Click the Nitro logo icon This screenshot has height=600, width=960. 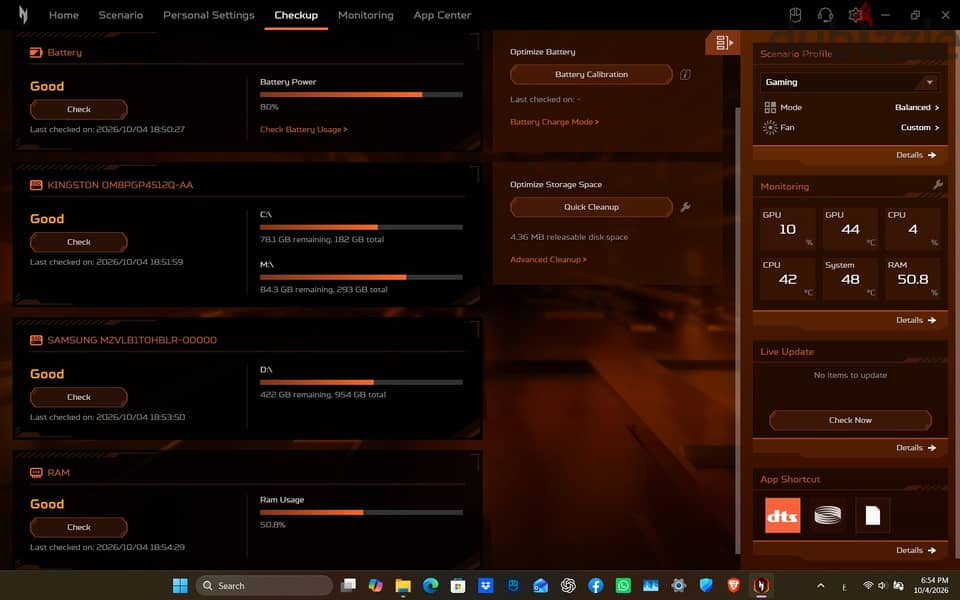point(23,15)
